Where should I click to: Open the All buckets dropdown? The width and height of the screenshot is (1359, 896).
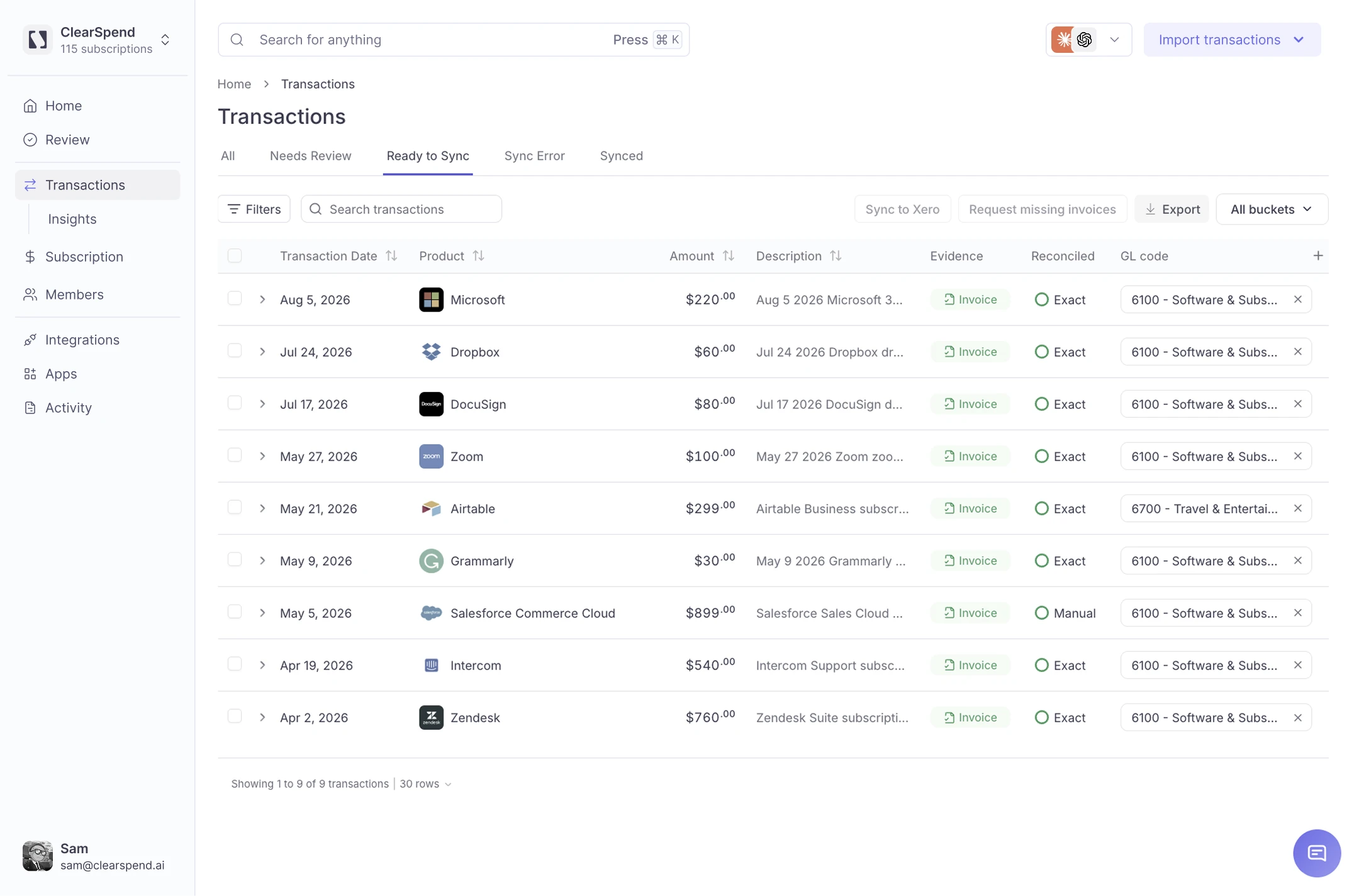coord(1272,209)
